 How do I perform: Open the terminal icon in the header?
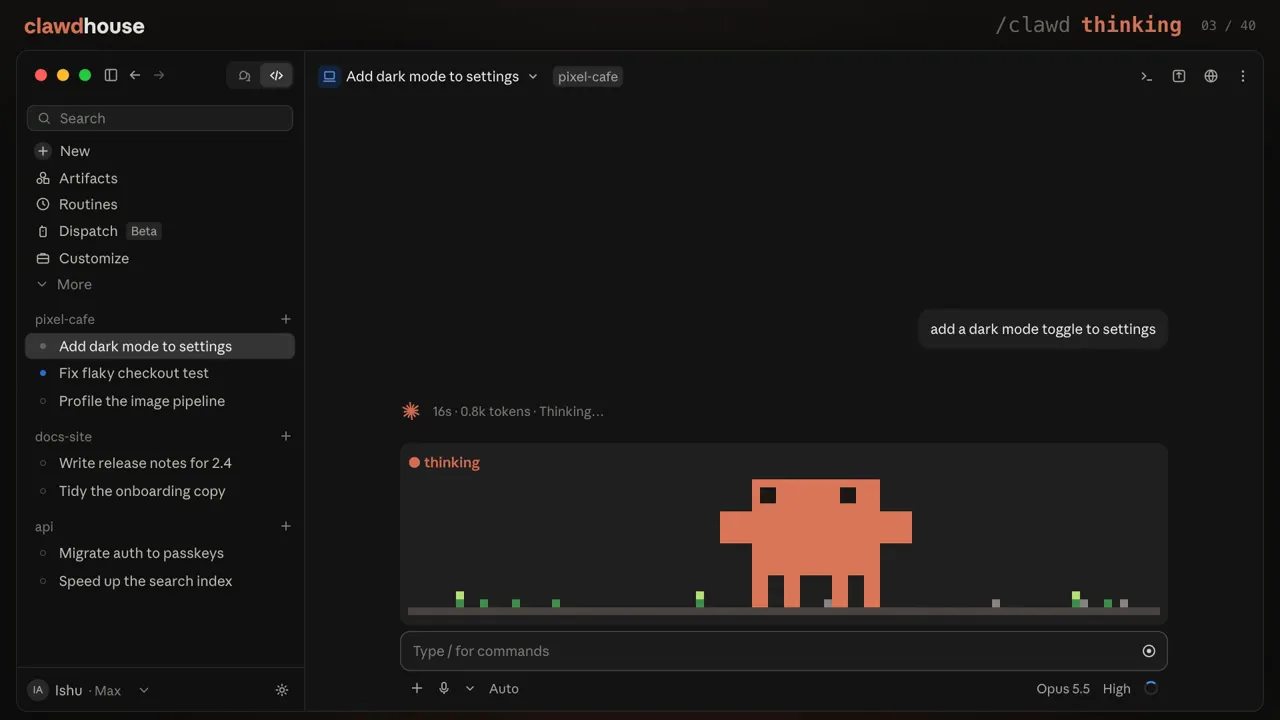pos(1147,76)
